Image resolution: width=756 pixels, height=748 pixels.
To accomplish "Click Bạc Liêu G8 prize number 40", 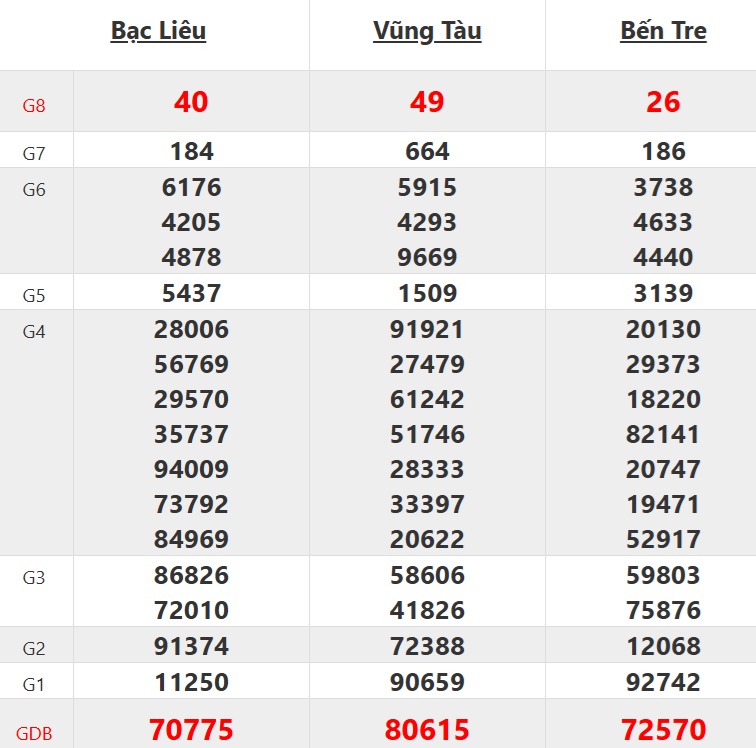I will coord(191,102).
